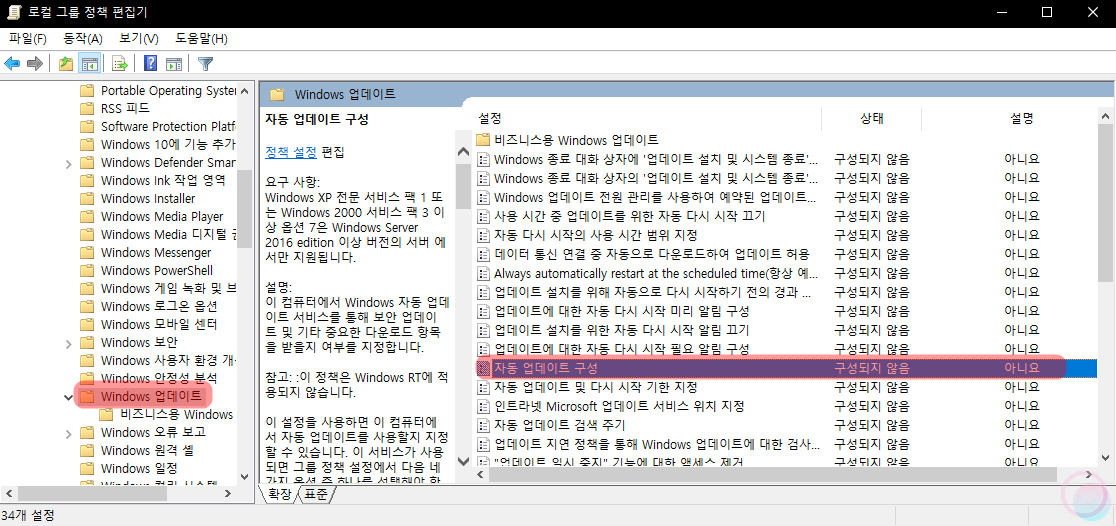Switch to the 확장 tab
The width and height of the screenshot is (1116, 526).
click(280, 495)
